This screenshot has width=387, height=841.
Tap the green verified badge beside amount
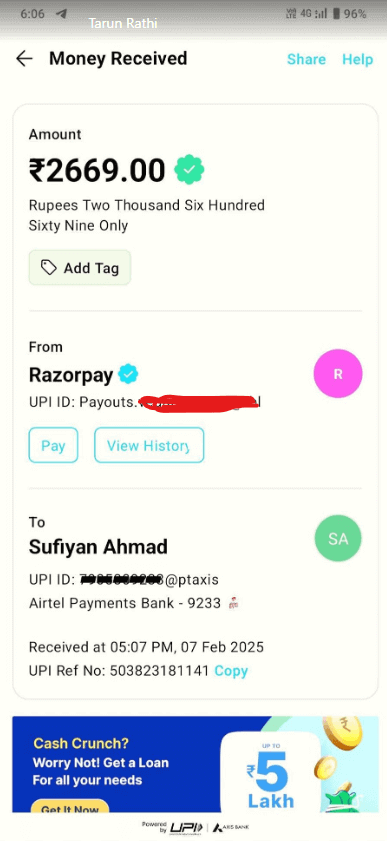[189, 169]
